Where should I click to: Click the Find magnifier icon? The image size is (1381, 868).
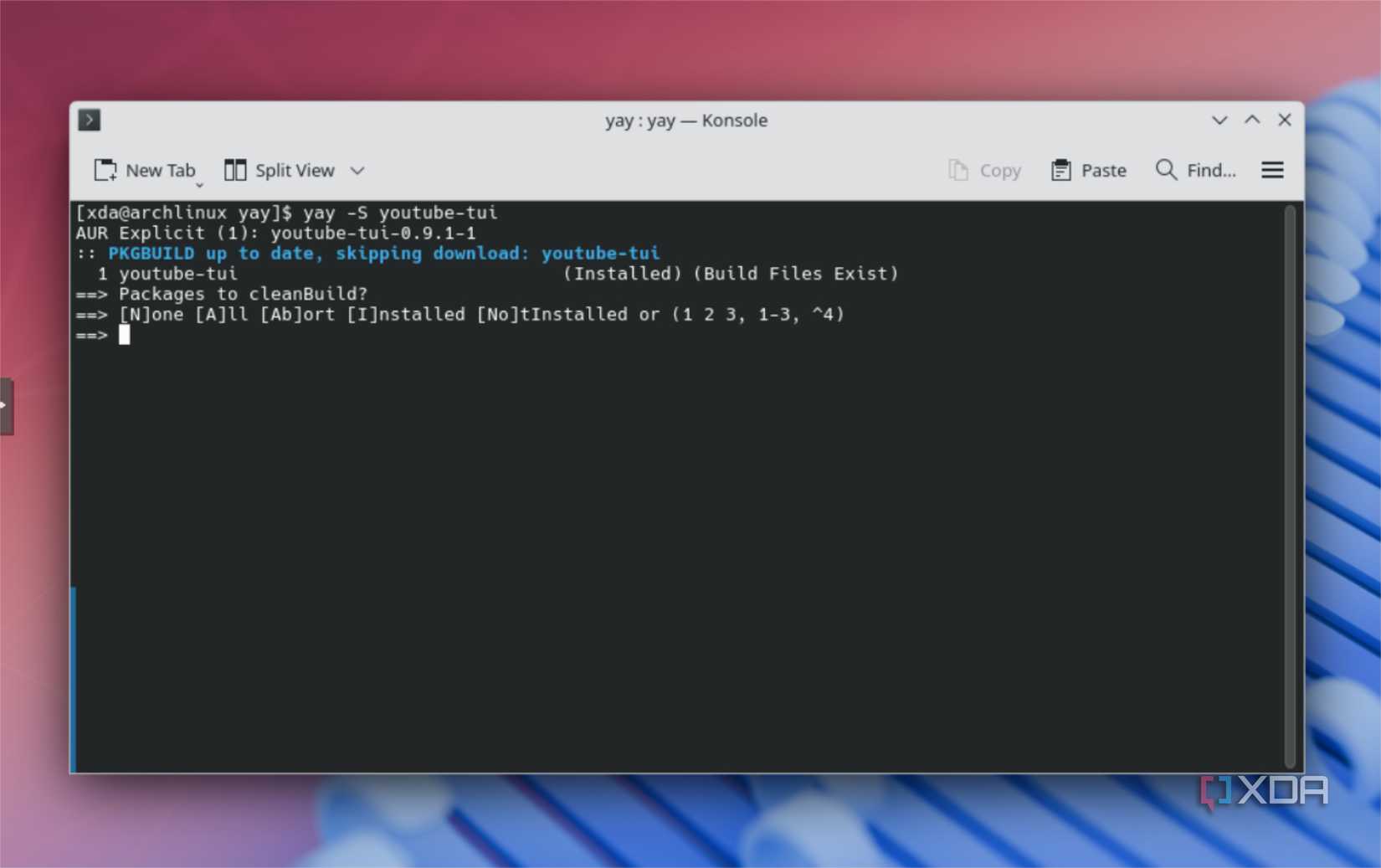click(1166, 170)
